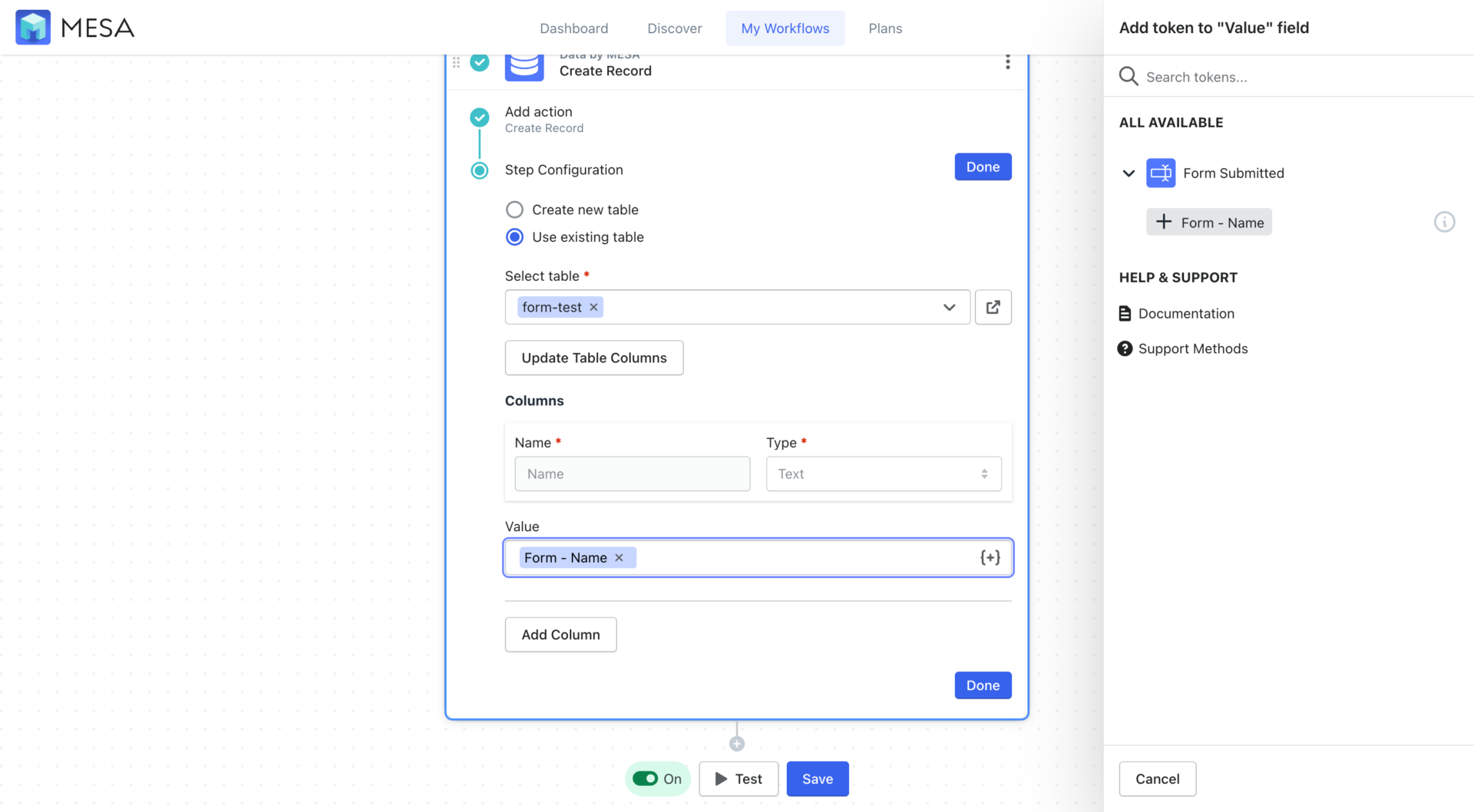This screenshot has width=1474, height=812.
Task: Collapse the Form Submitted token group
Action: tap(1129, 173)
